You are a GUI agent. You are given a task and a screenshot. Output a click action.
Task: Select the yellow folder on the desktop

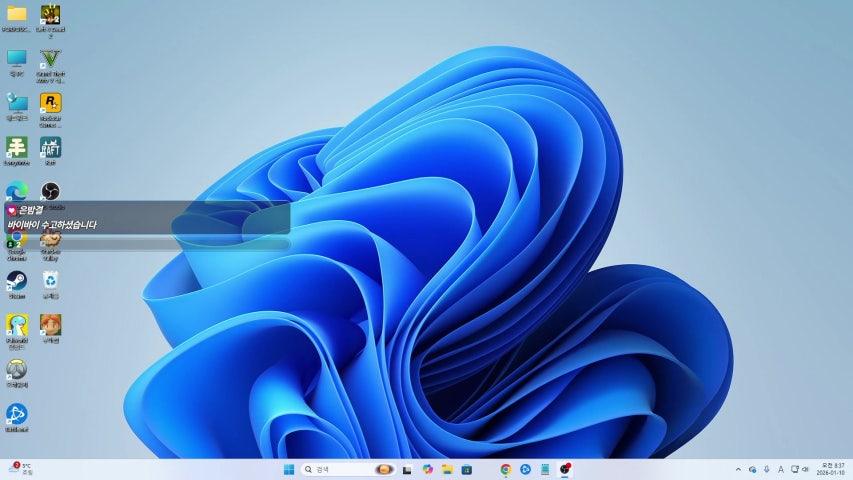tap(17, 14)
